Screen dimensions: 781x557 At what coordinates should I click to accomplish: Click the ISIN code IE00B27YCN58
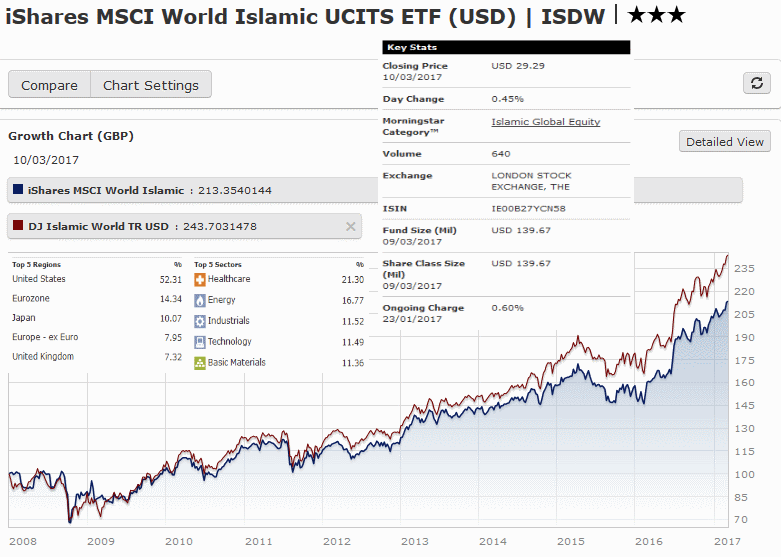point(528,209)
